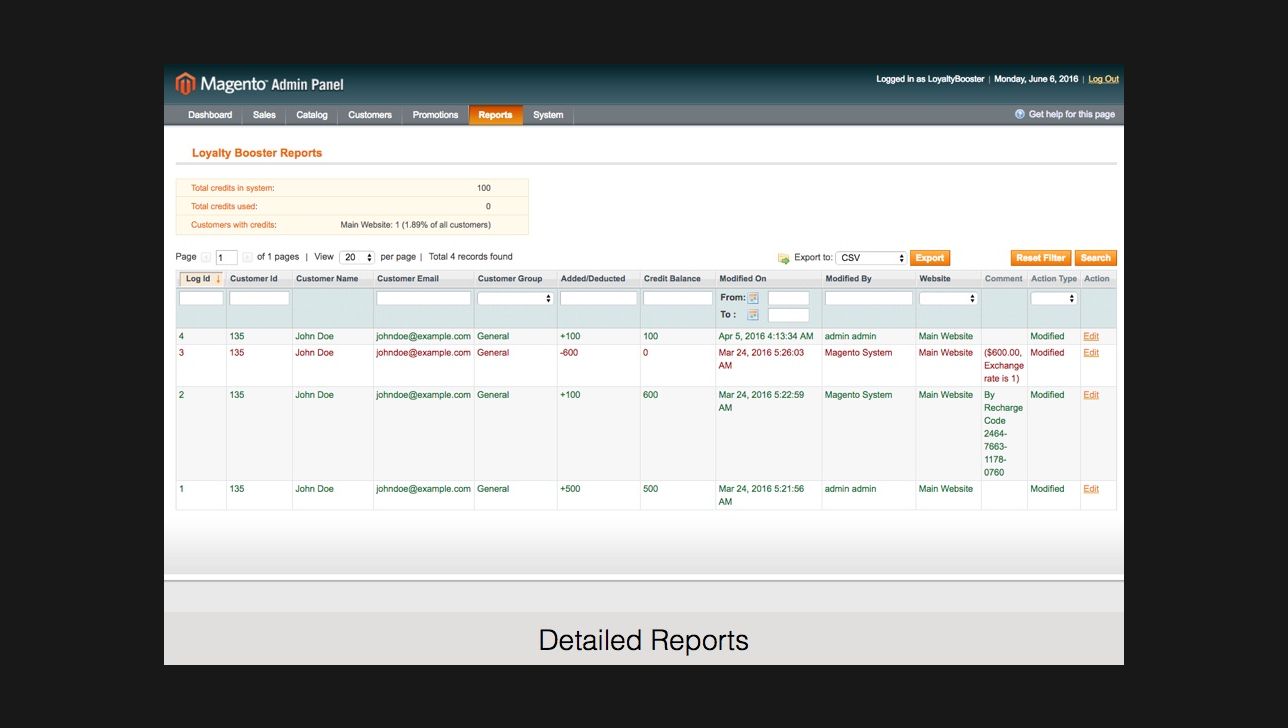Viewport: 1288px width, 728px height.
Task: Click the help icon beside 'Get help'
Action: (x=1019, y=114)
